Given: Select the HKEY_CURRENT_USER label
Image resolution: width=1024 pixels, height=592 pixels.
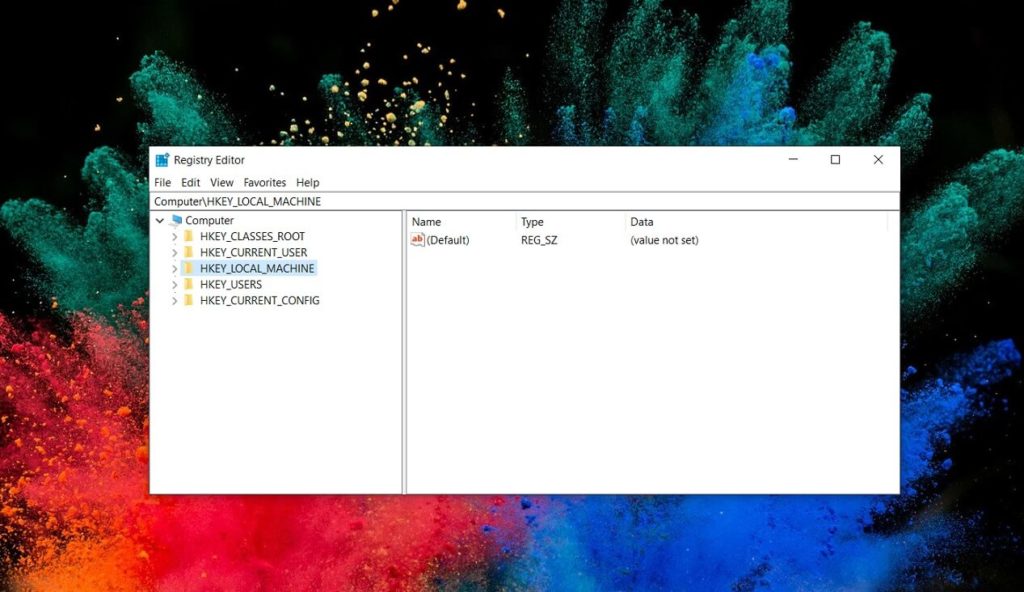Looking at the screenshot, I should click(253, 252).
